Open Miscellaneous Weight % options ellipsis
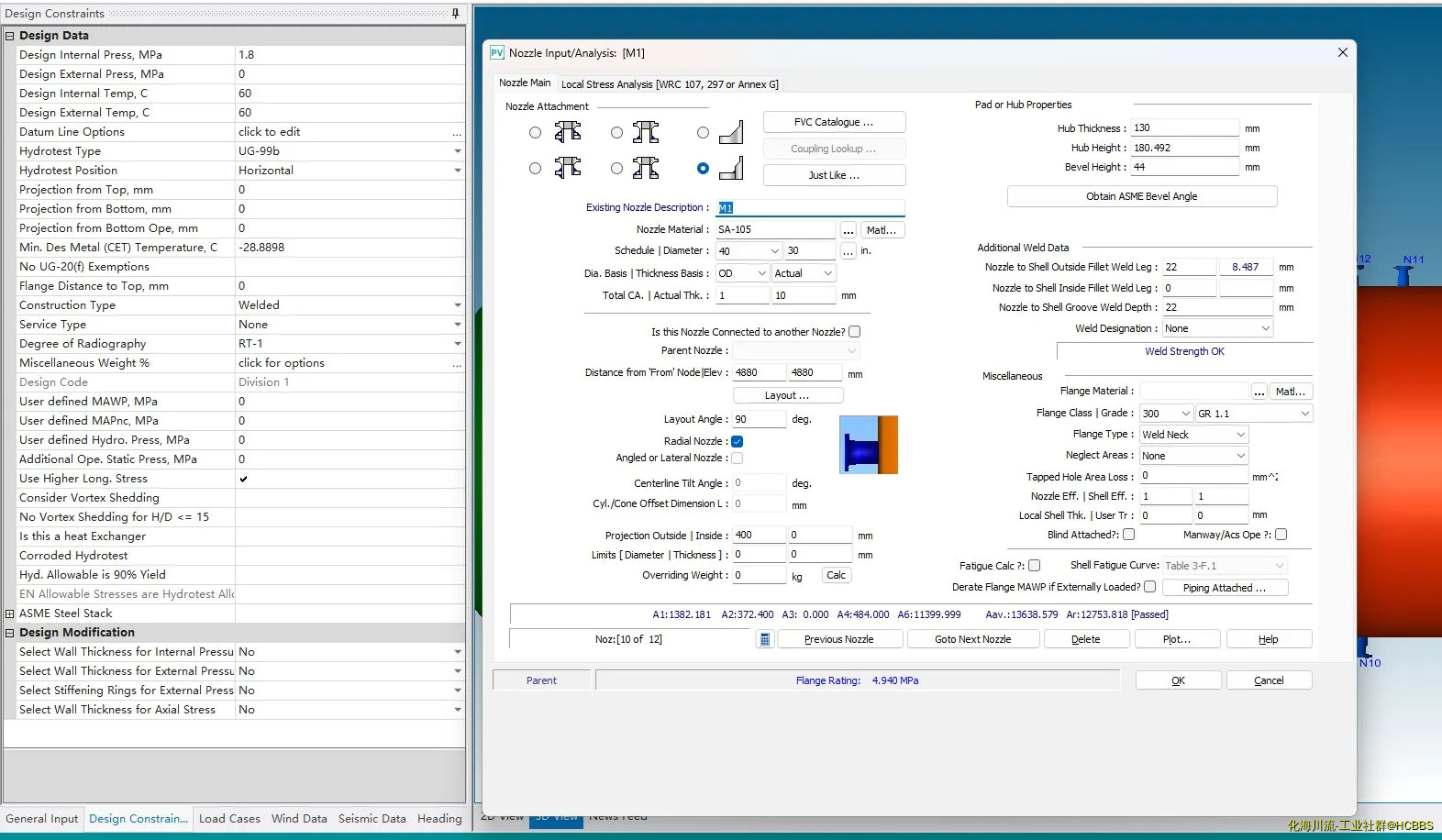This screenshot has width=1442, height=840. click(x=457, y=363)
